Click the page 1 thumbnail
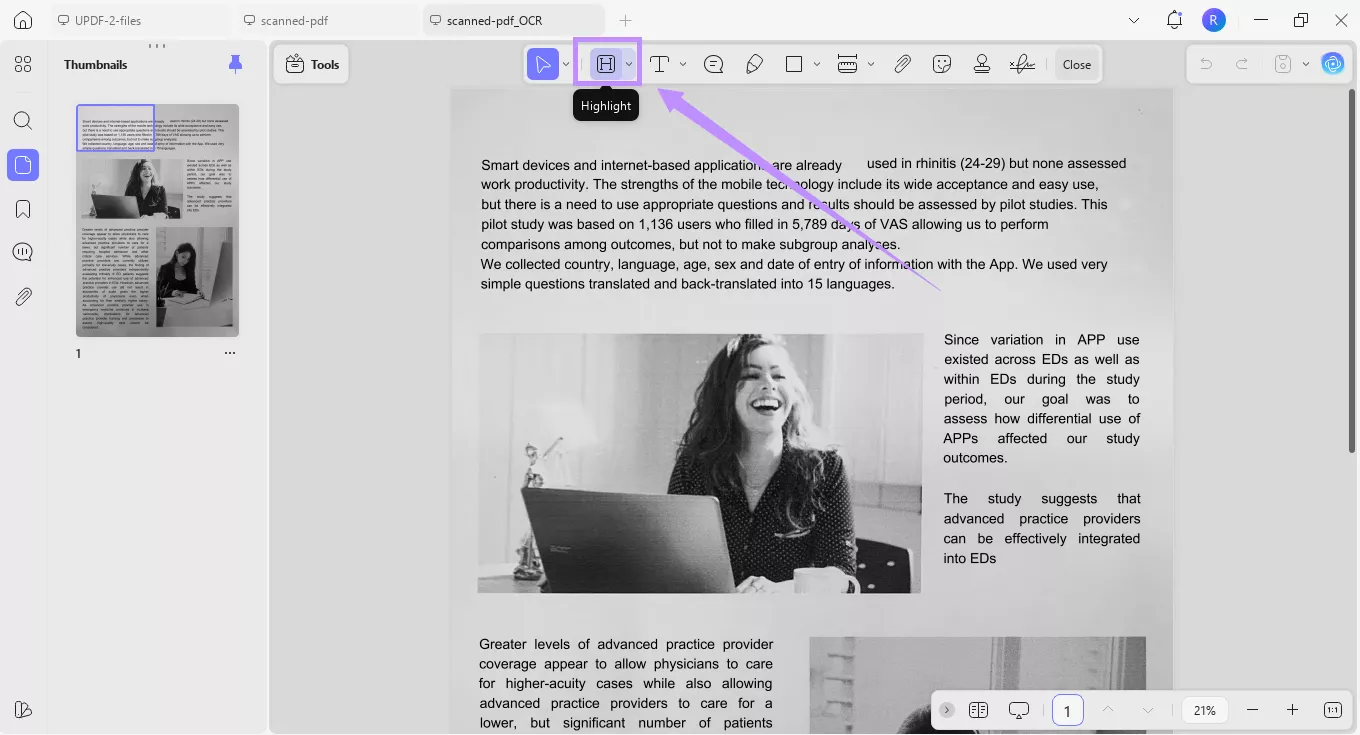1360x735 pixels. coord(158,220)
